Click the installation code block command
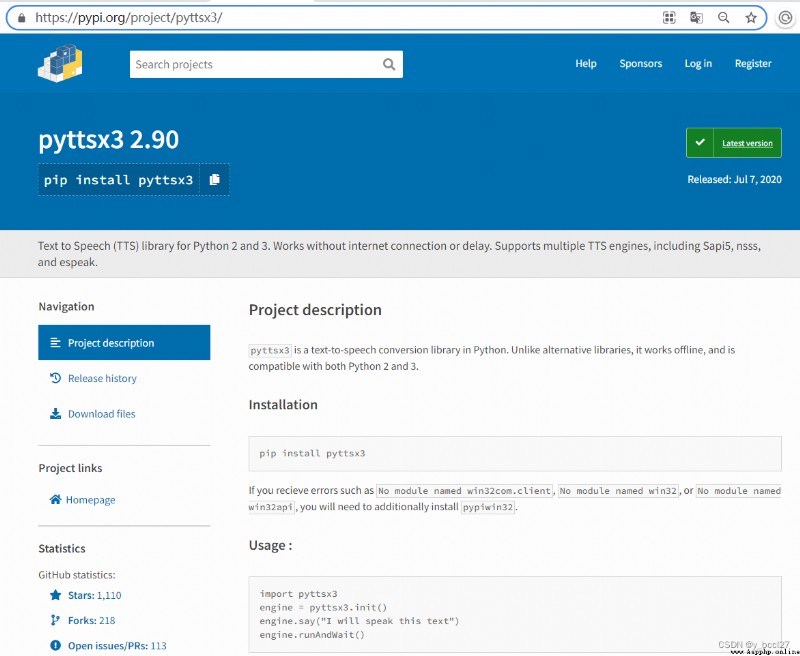 pyautogui.click(x=312, y=453)
